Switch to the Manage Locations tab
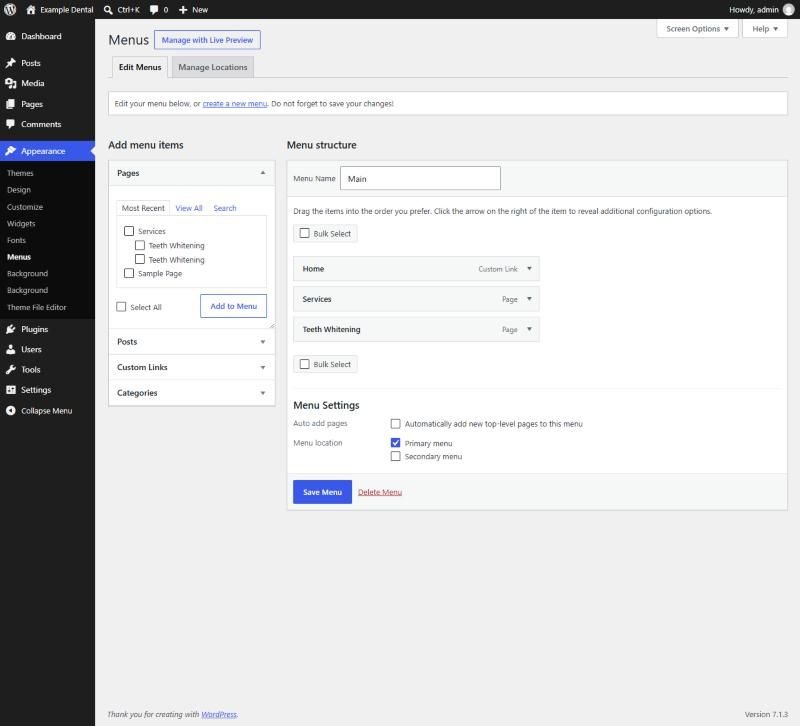The height and width of the screenshot is (726, 800). pyautogui.click(x=213, y=67)
